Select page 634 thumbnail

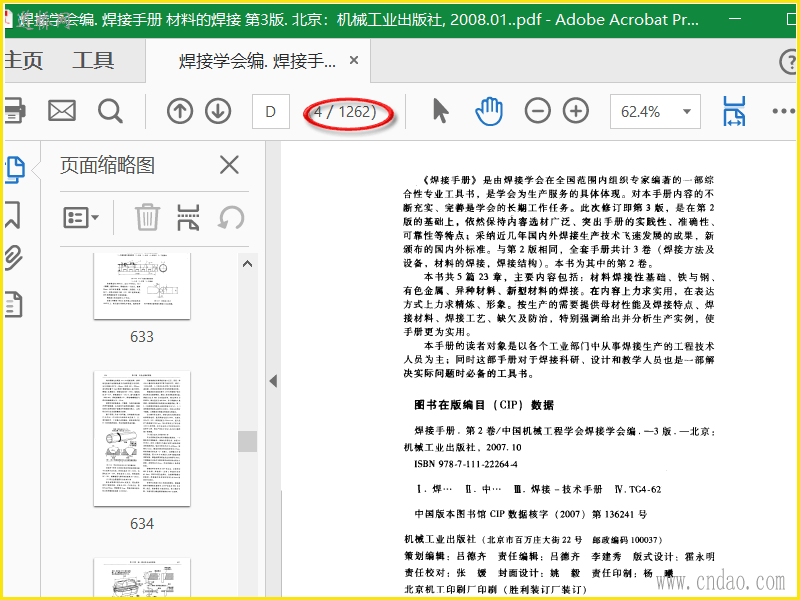[x=142, y=439]
